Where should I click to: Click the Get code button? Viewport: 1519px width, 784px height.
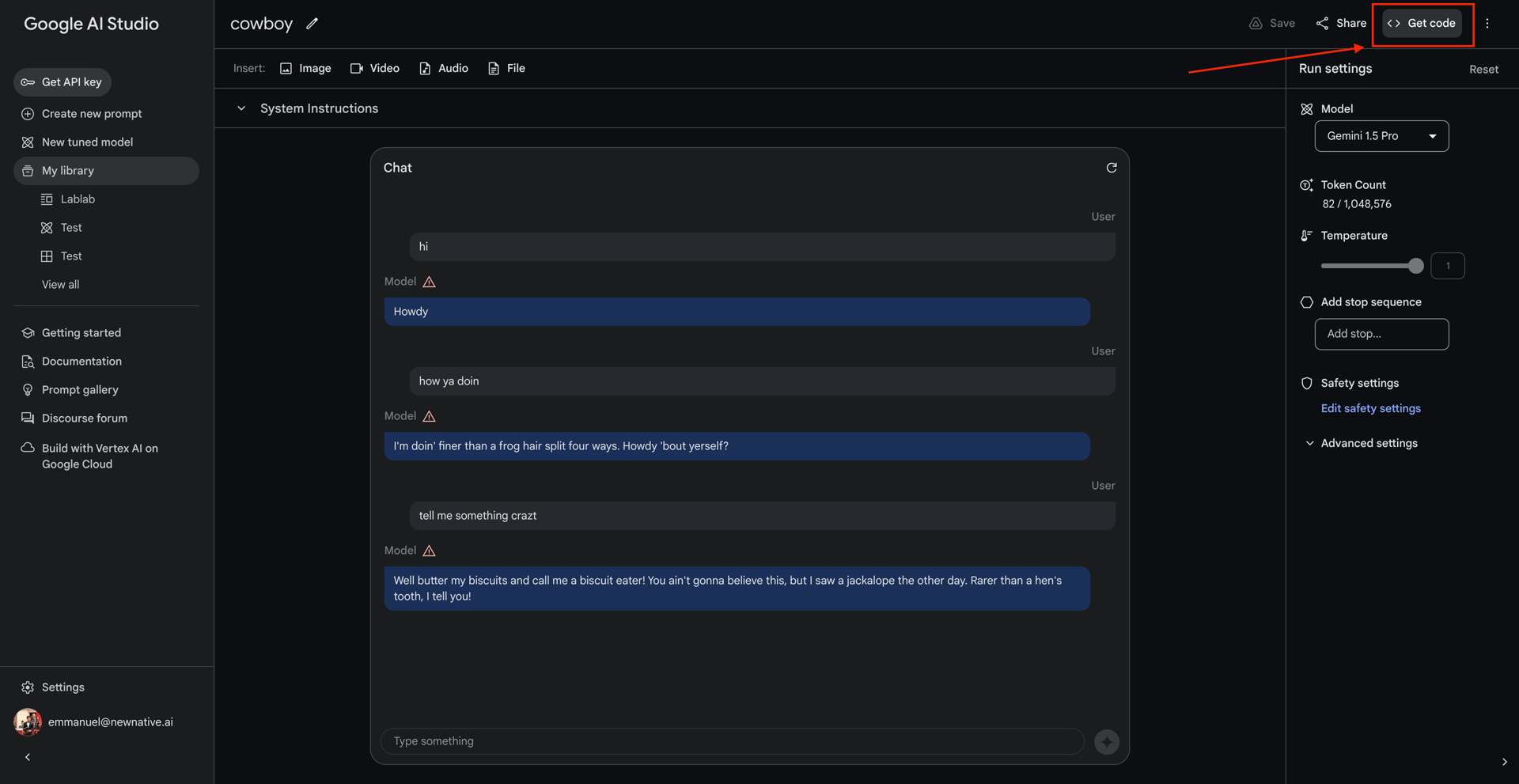tap(1422, 24)
